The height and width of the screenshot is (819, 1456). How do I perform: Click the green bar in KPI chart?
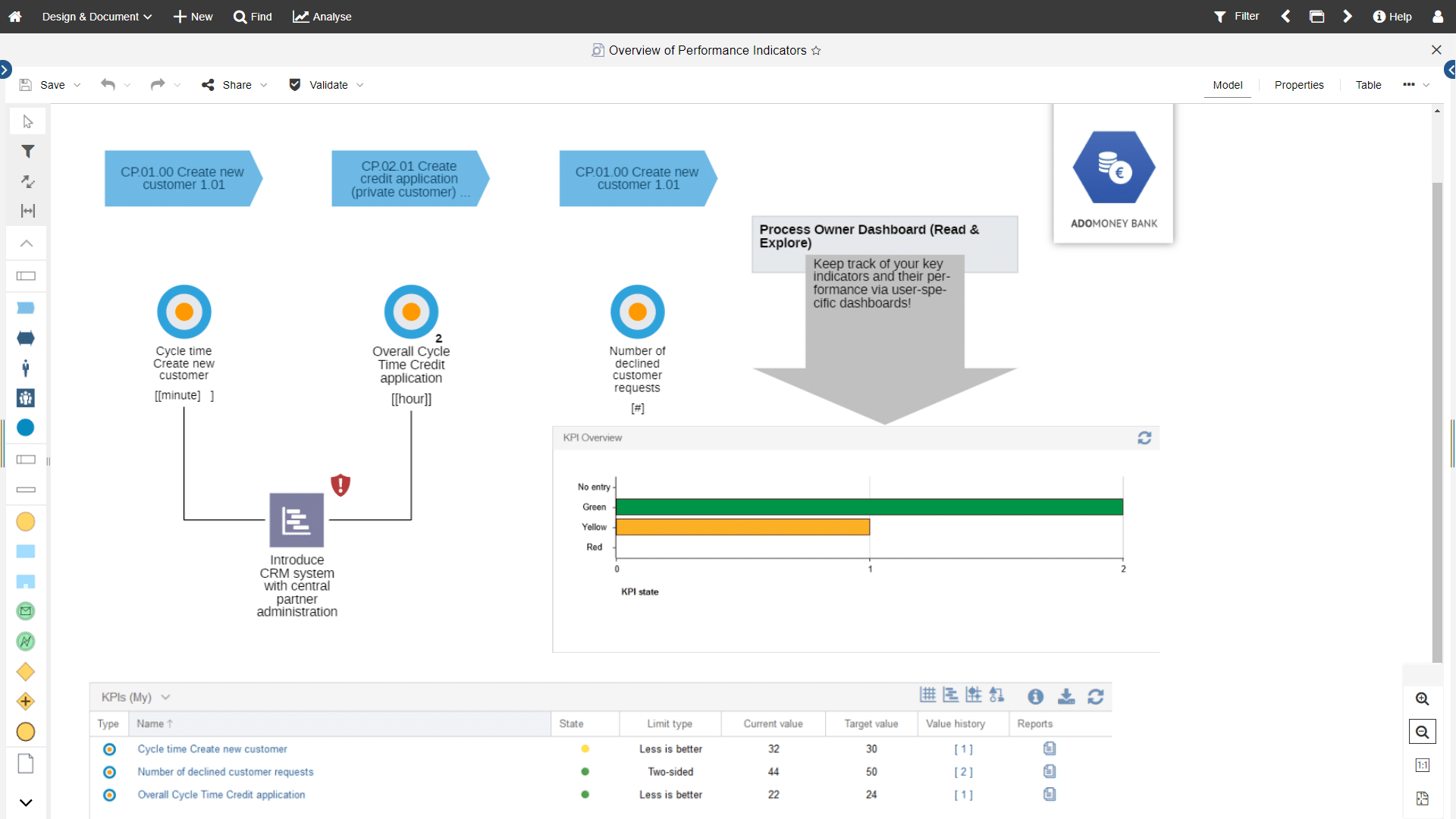pos(868,507)
